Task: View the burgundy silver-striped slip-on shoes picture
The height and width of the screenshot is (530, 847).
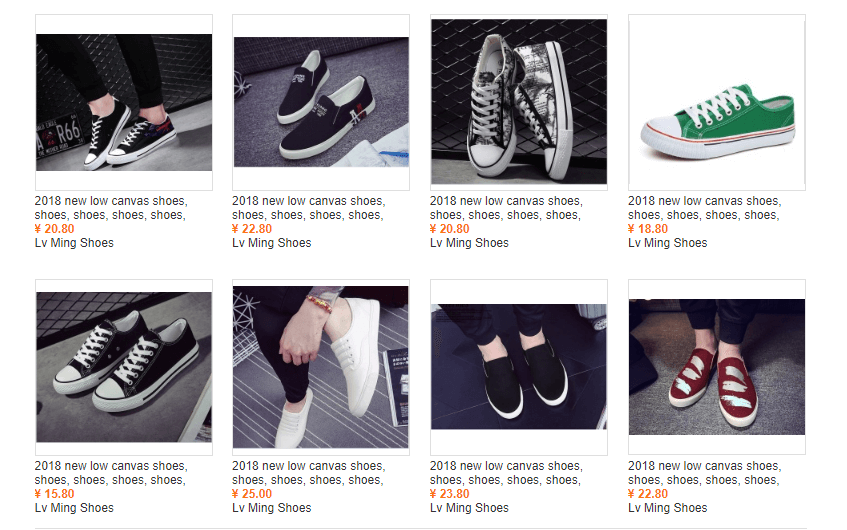Action: tap(717, 367)
